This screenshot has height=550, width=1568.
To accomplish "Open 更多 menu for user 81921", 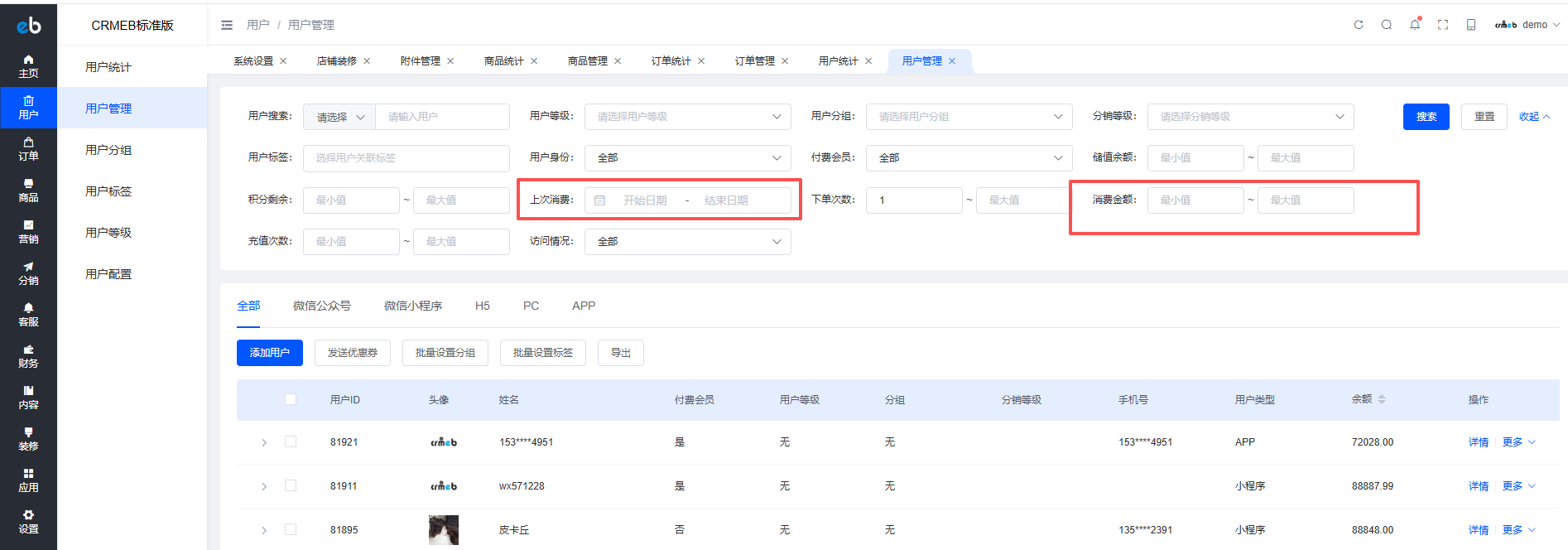I will tap(1518, 442).
